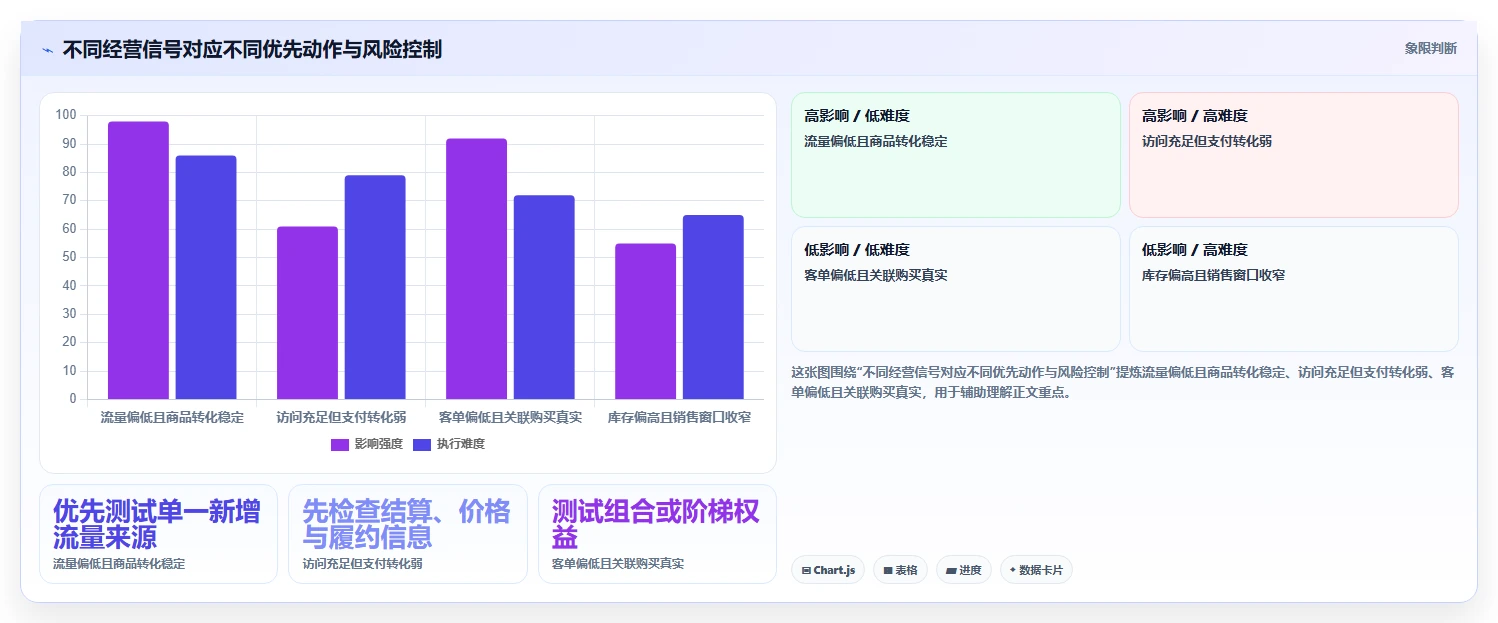Open the 高影响 / 低难度 quadrant card
Screen dimensions: 1498x623
(x=956, y=155)
